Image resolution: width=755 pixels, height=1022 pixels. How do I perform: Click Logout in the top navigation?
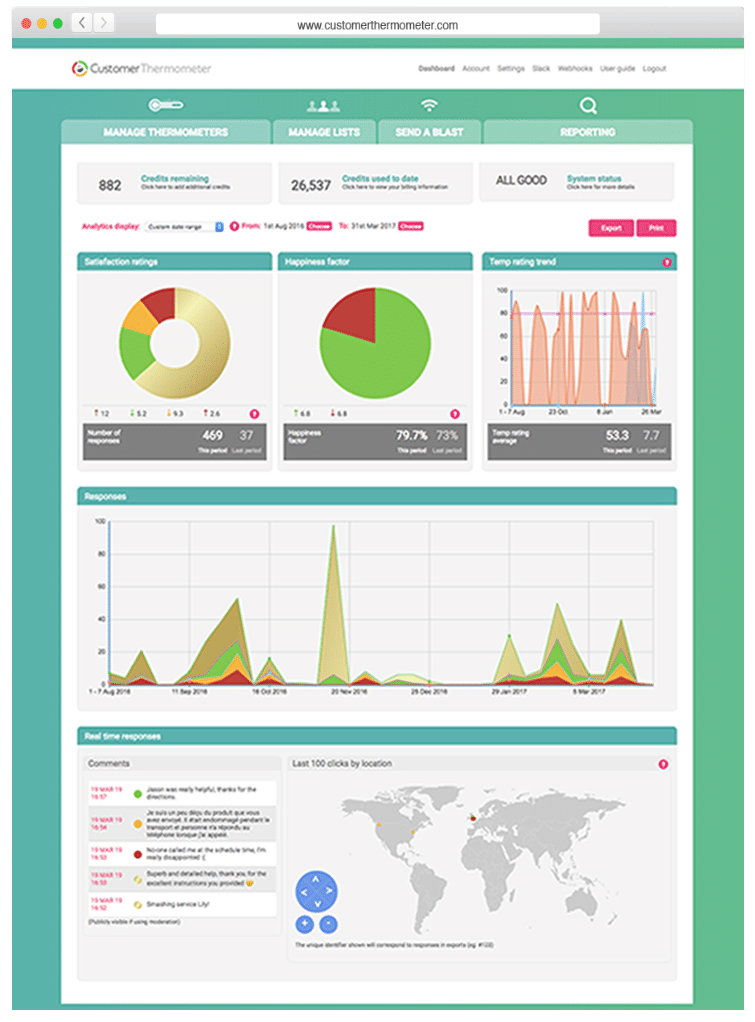[x=654, y=68]
